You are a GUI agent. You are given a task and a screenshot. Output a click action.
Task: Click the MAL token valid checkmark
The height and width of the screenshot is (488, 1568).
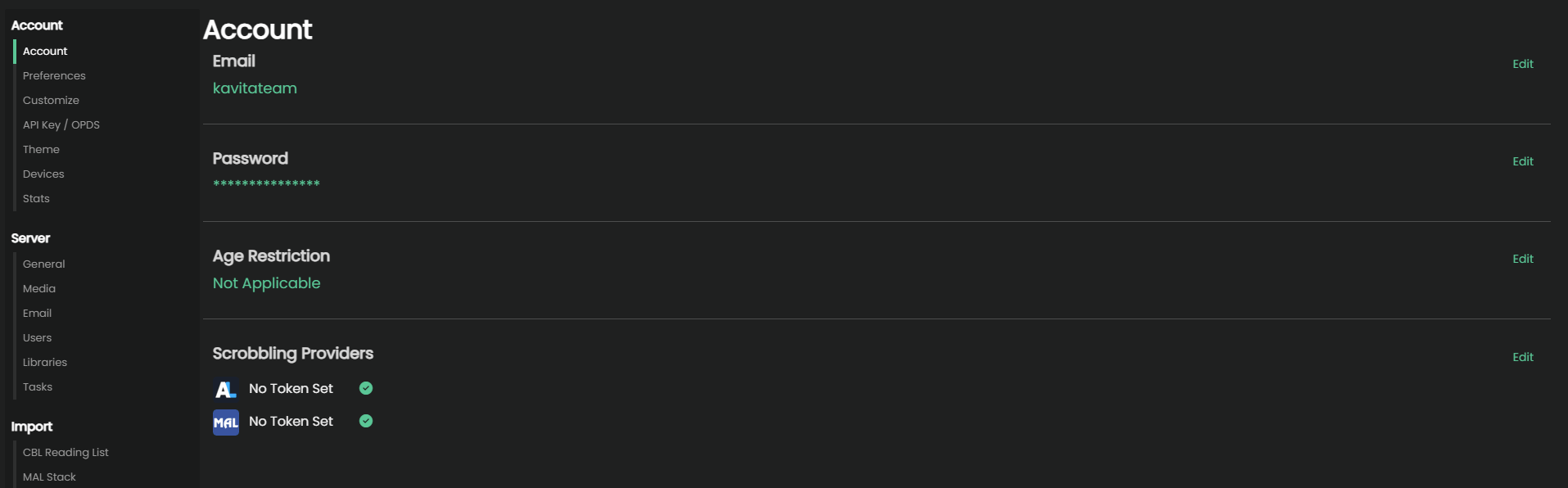point(366,421)
